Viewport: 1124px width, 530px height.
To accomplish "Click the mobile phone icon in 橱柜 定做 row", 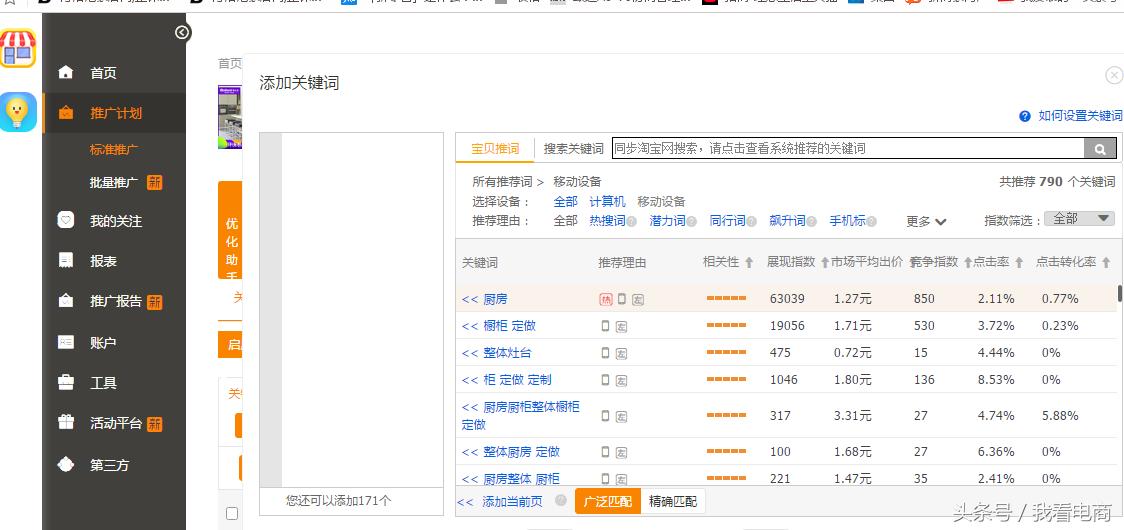I will 606,326.
